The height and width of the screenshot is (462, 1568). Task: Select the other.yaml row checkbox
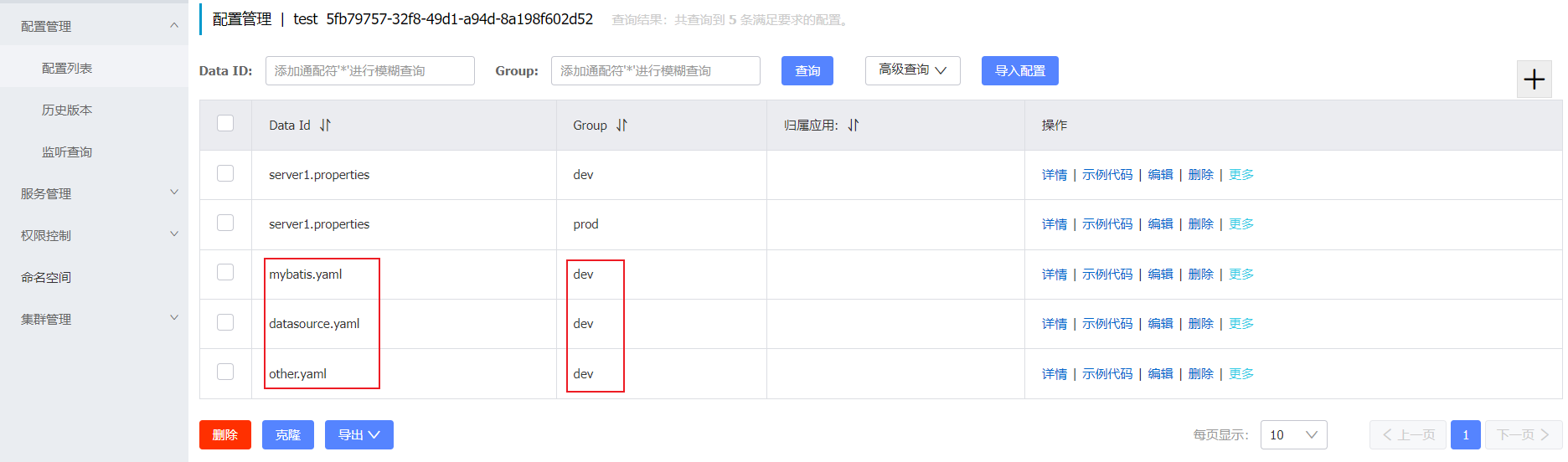coord(225,372)
